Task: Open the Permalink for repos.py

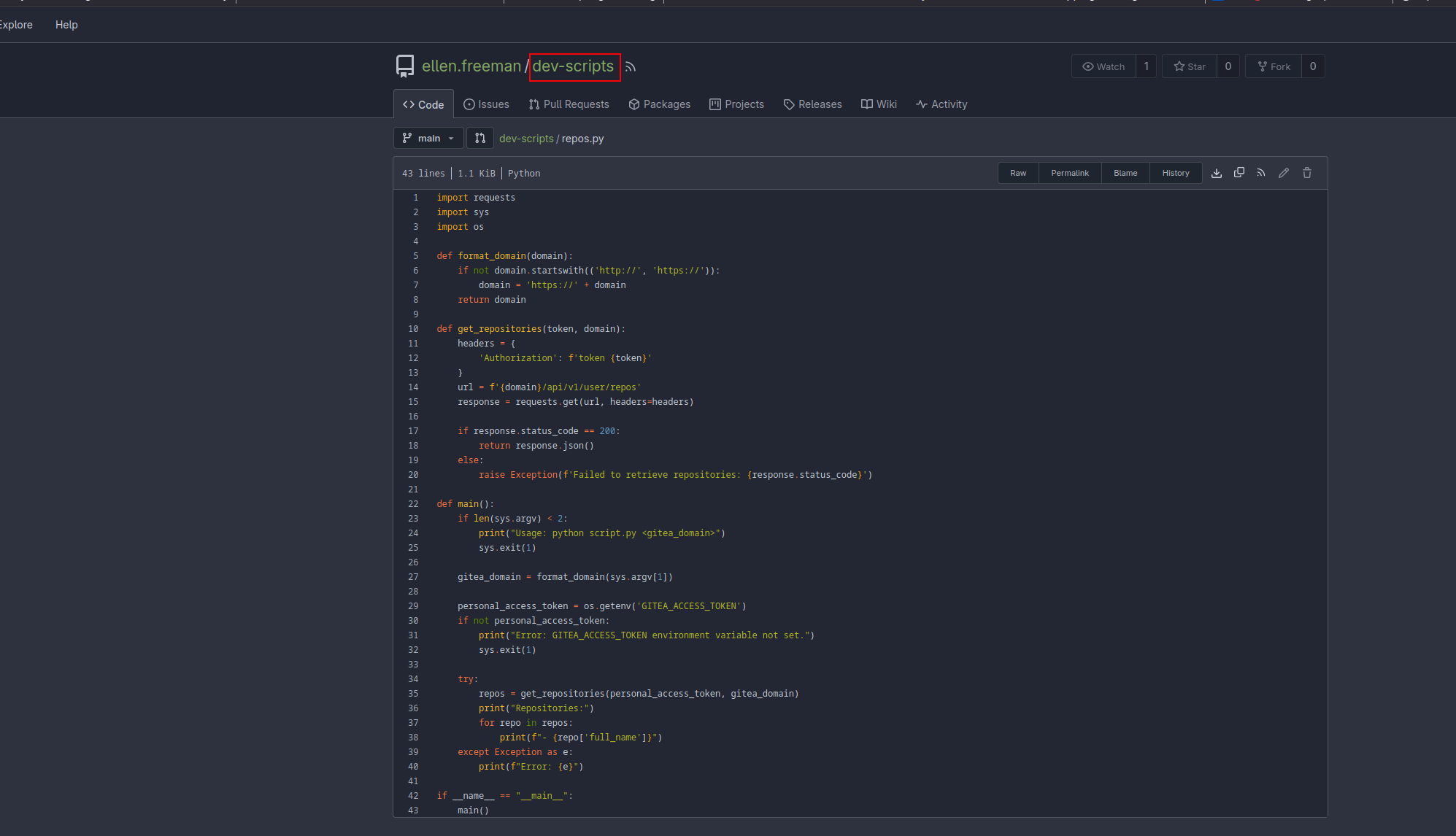Action: click(x=1070, y=173)
